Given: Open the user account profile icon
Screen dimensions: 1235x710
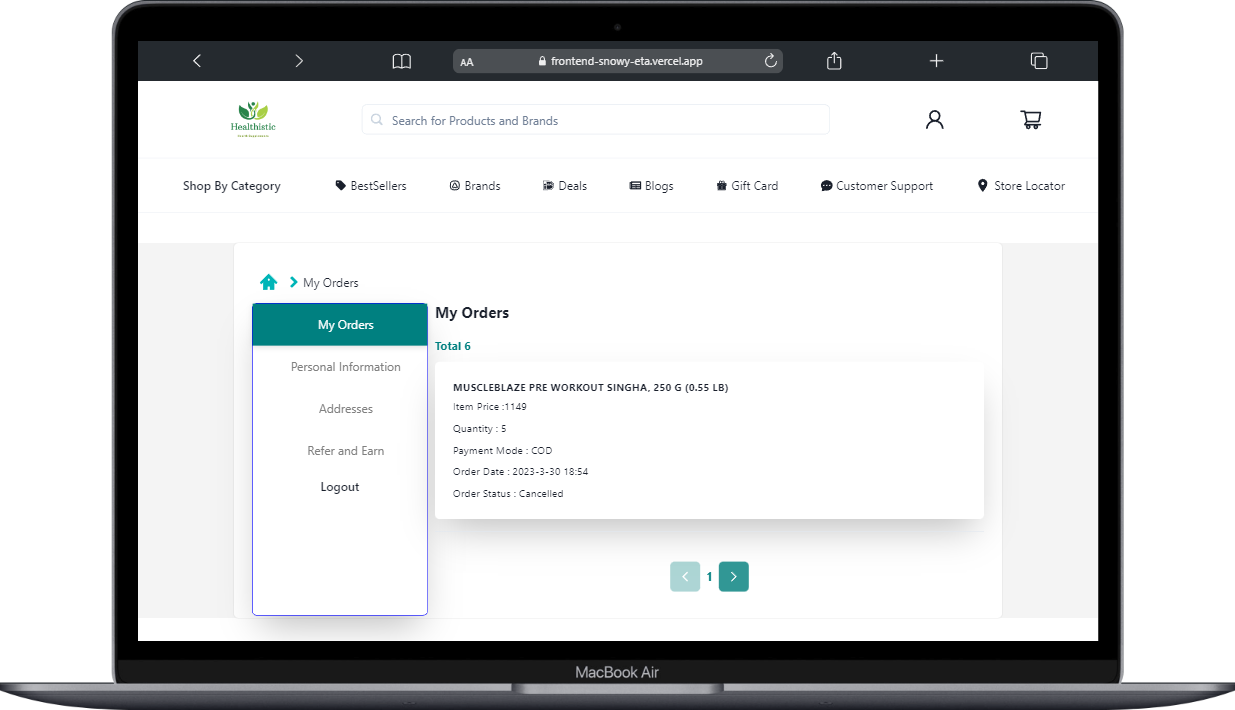Looking at the screenshot, I should point(934,120).
